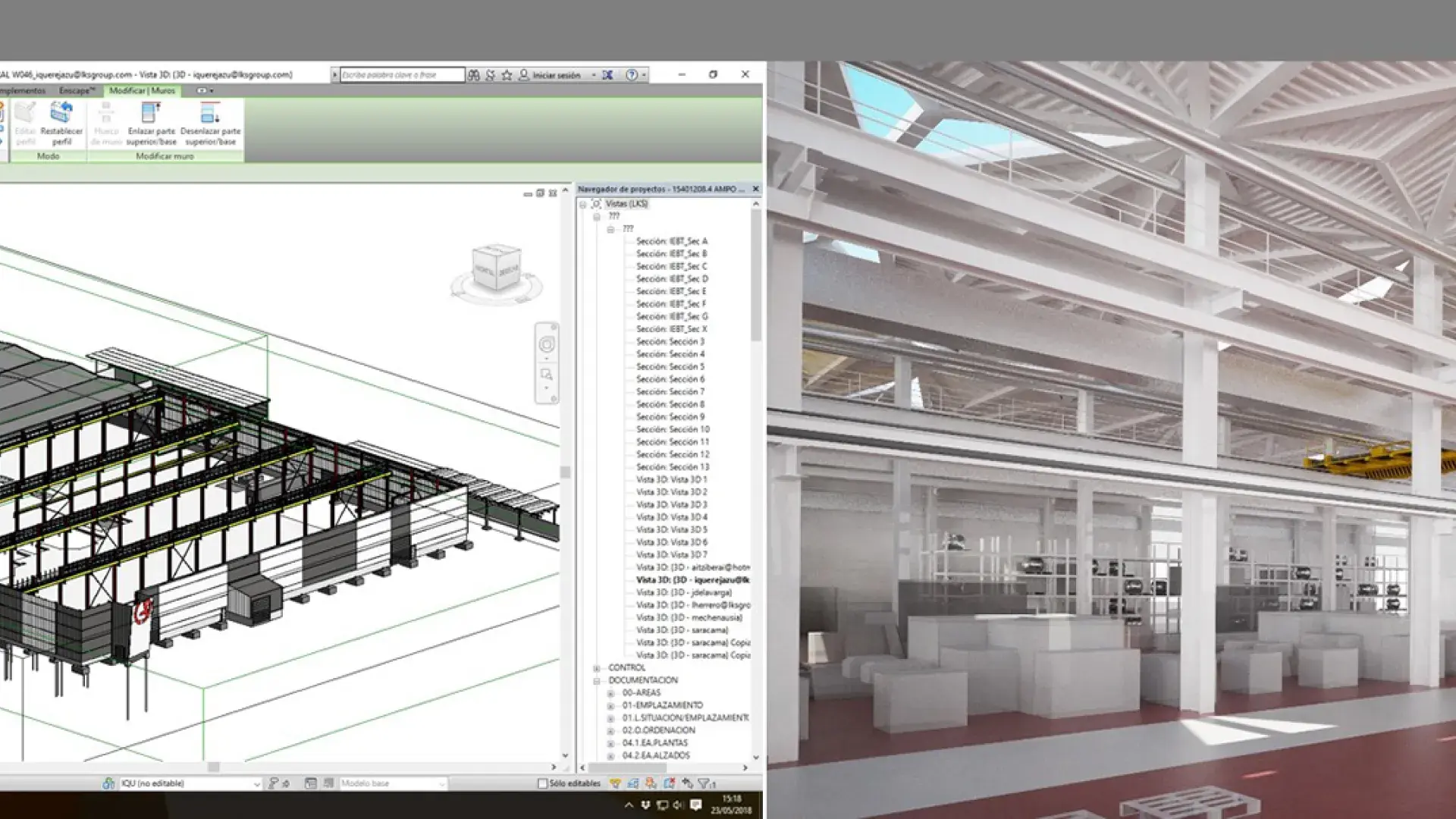1456x819 pixels.
Task: Click the binoculars search icon
Action: pyautogui.click(x=474, y=75)
